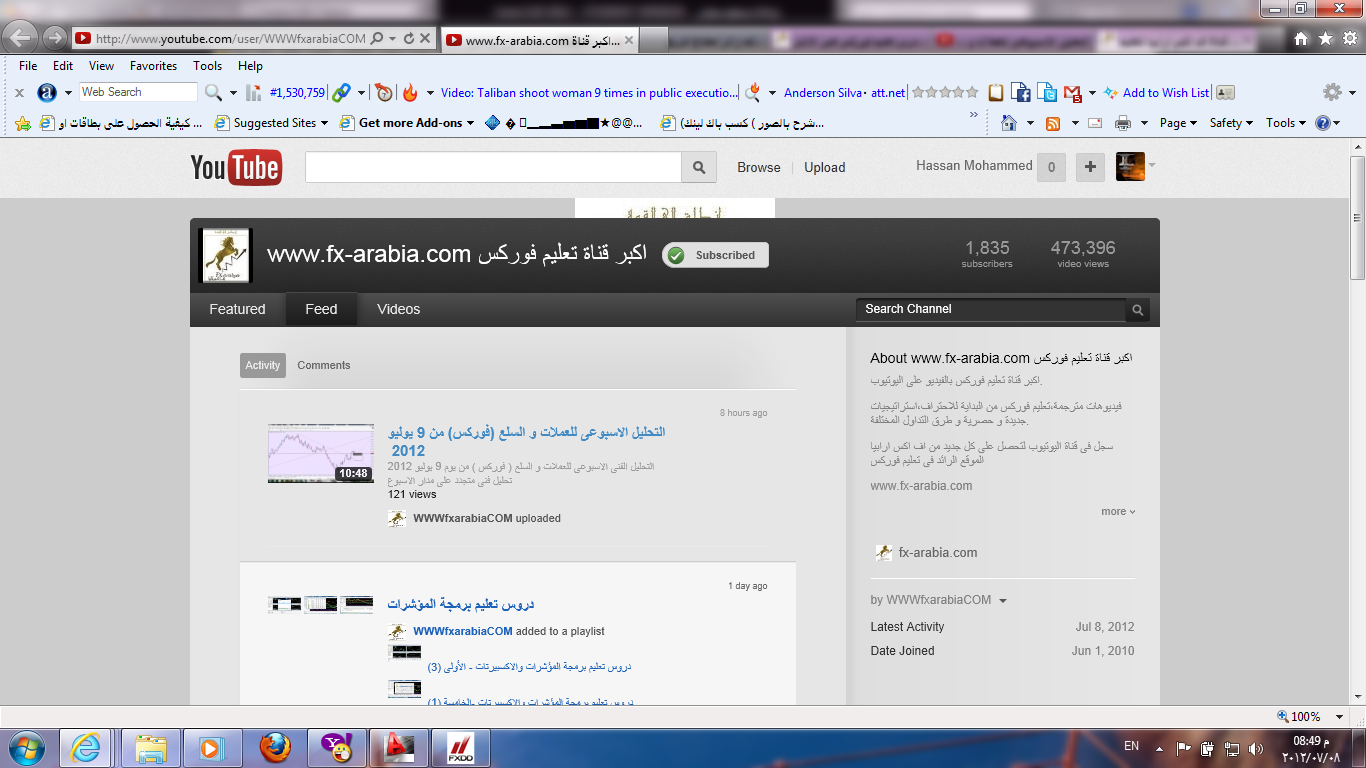Screen dimensions: 1366x768
Task: Click the Search Channel input field
Action: click(991, 309)
